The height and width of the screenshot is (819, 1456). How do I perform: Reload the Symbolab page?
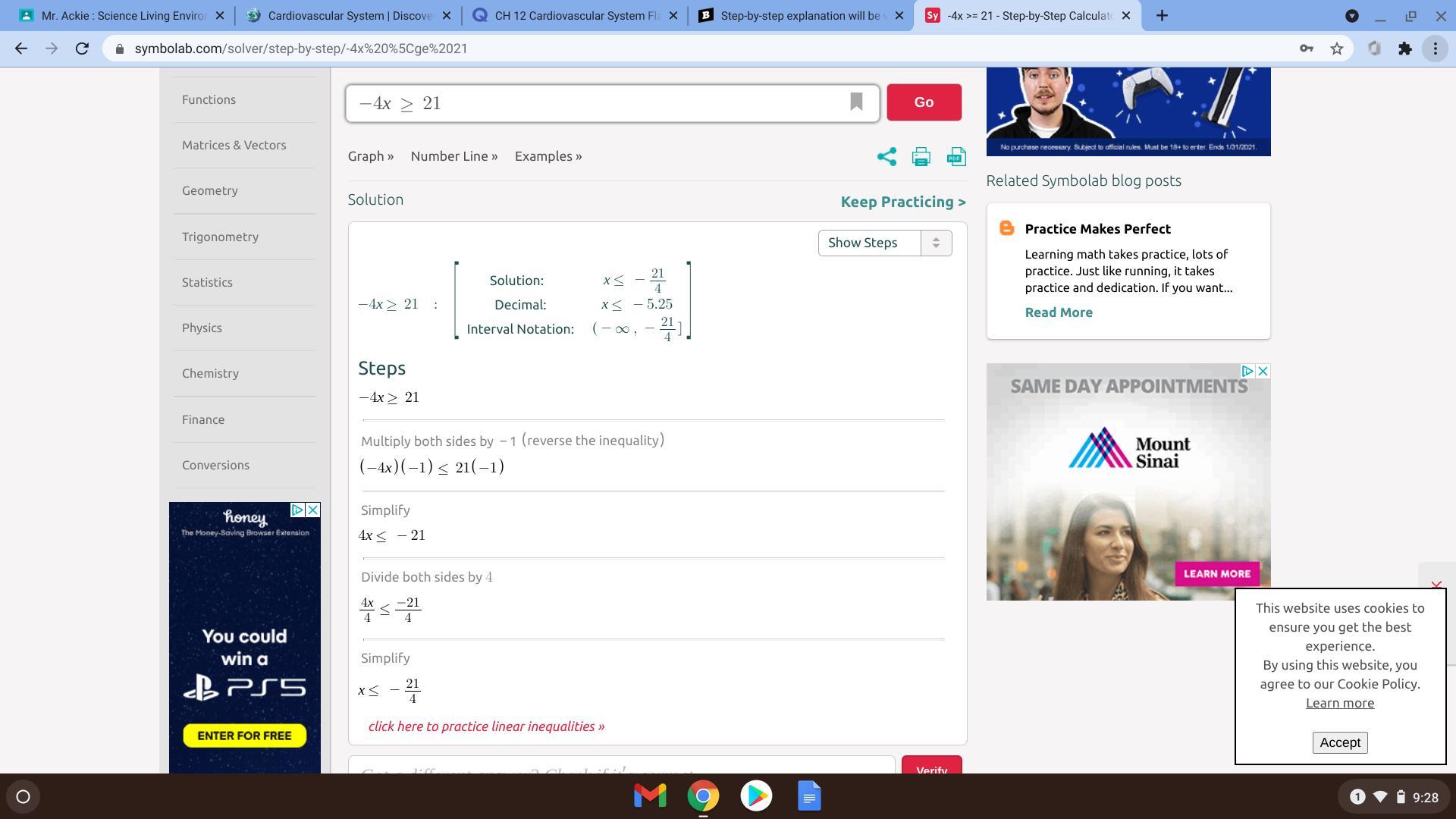[x=82, y=49]
